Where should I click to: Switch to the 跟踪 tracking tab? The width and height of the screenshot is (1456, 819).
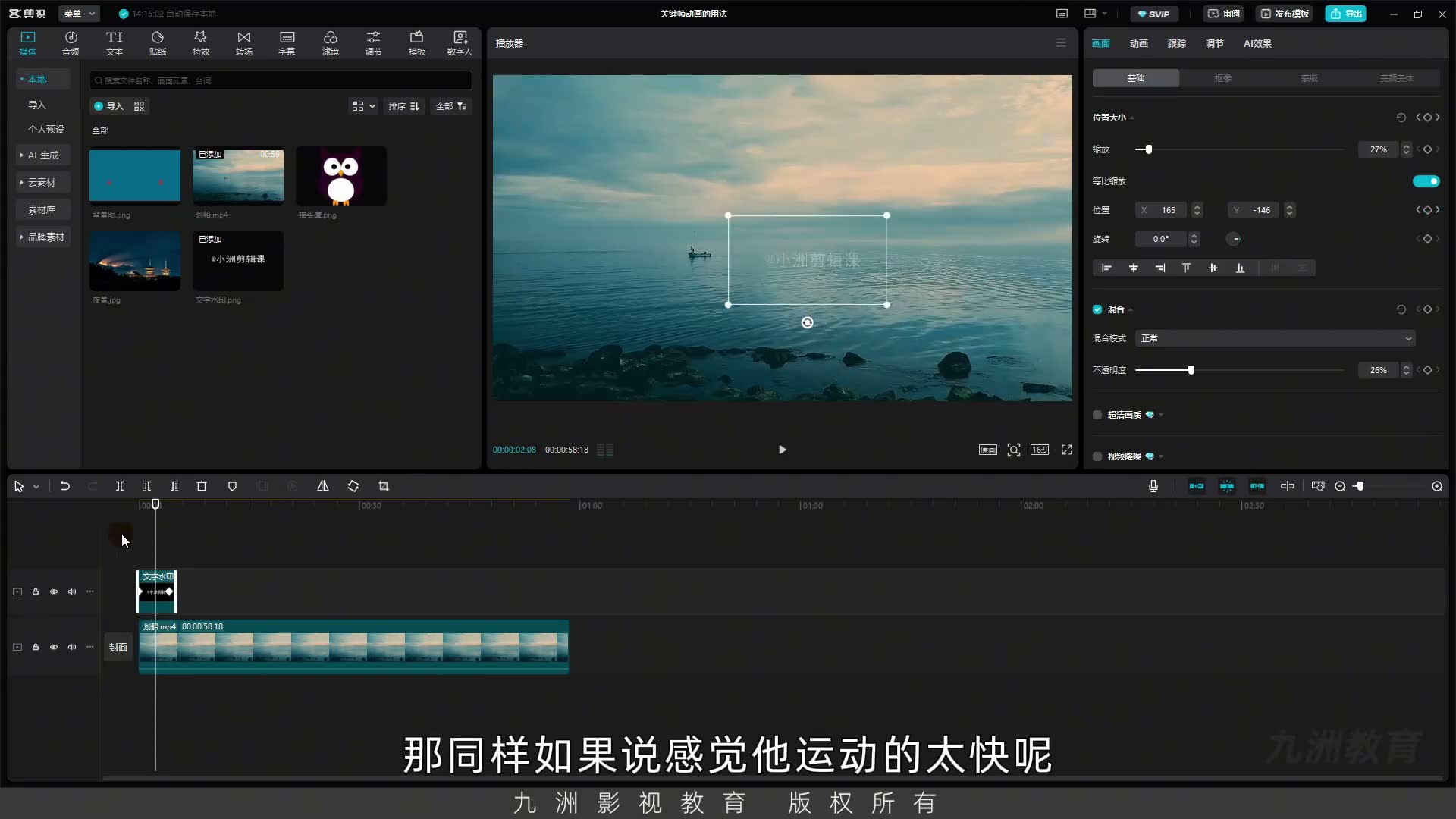coord(1176,43)
